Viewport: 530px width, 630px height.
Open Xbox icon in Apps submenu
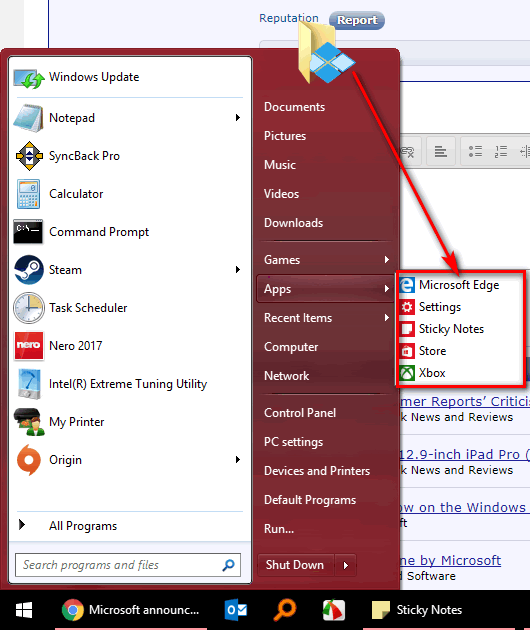click(x=407, y=373)
